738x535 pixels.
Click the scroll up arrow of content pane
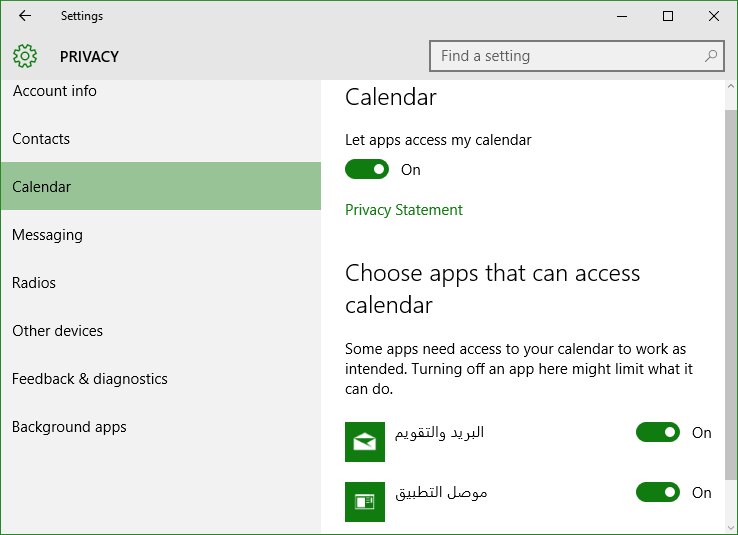(x=731, y=87)
